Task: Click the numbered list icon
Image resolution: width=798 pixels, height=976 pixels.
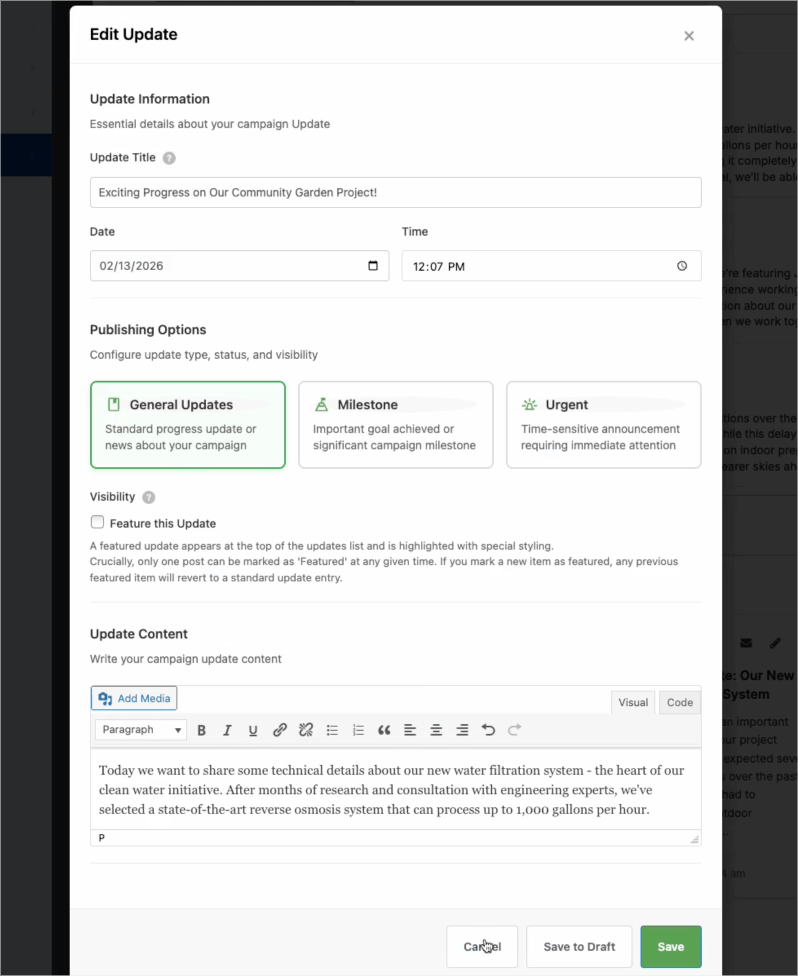Action: [x=359, y=730]
